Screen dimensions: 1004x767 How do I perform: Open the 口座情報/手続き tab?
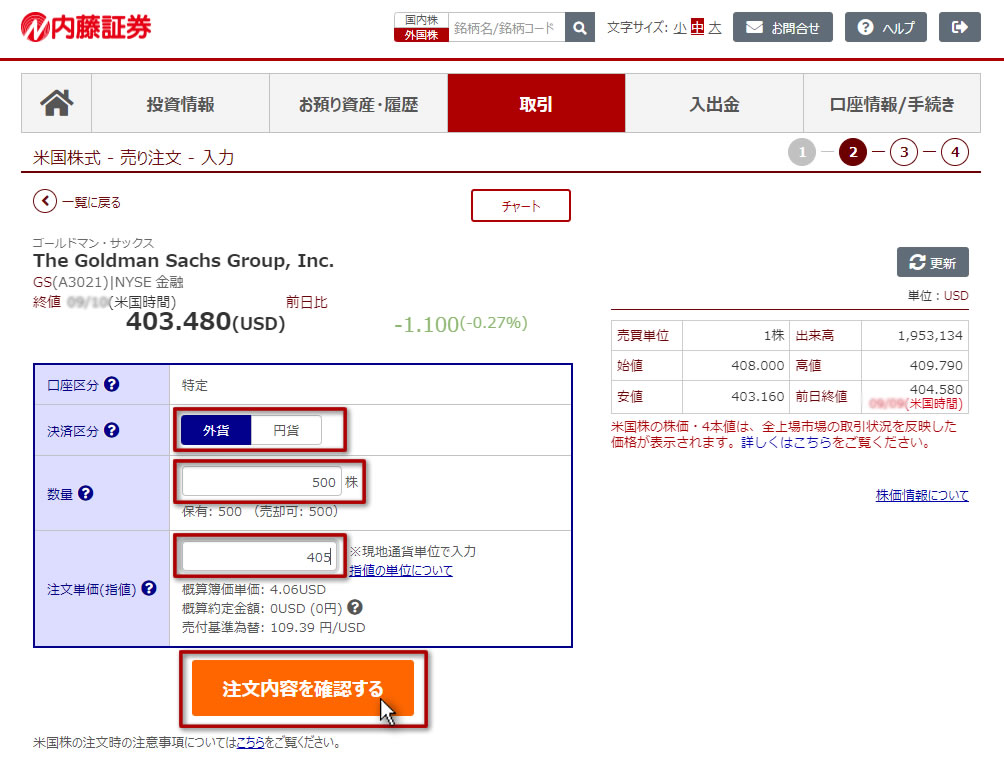[892, 103]
